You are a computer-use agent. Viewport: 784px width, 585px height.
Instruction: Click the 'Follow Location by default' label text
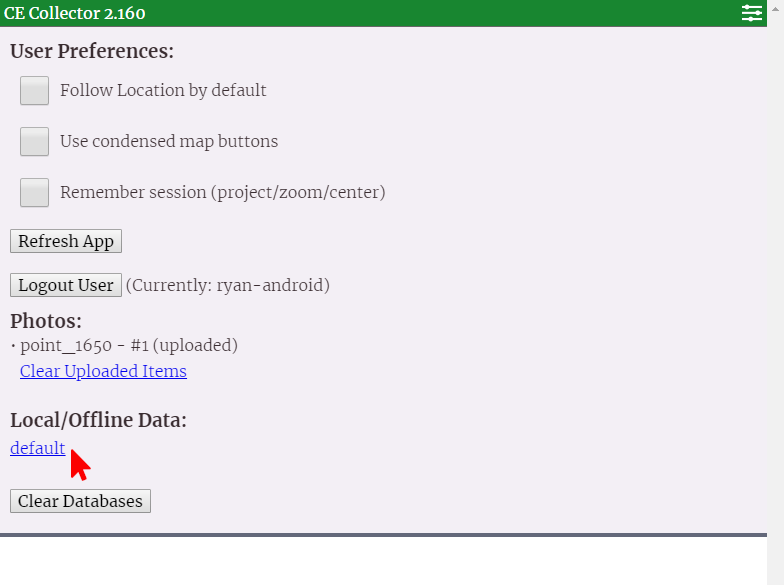163,90
